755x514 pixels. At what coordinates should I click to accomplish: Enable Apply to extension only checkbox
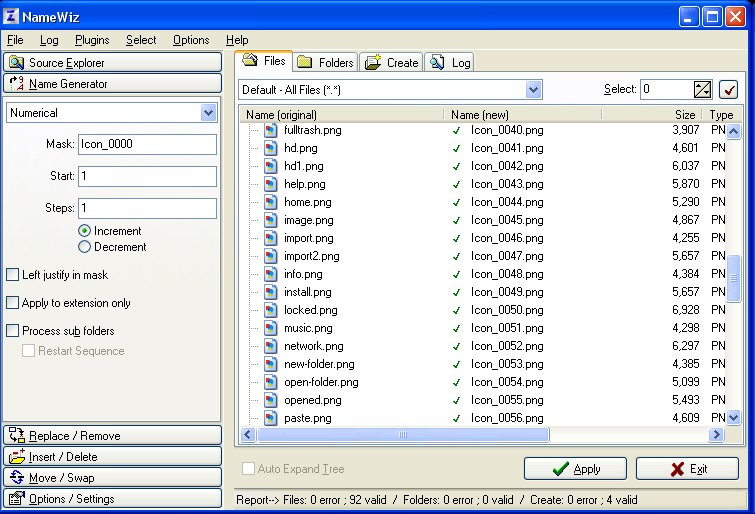pyautogui.click(x=13, y=303)
